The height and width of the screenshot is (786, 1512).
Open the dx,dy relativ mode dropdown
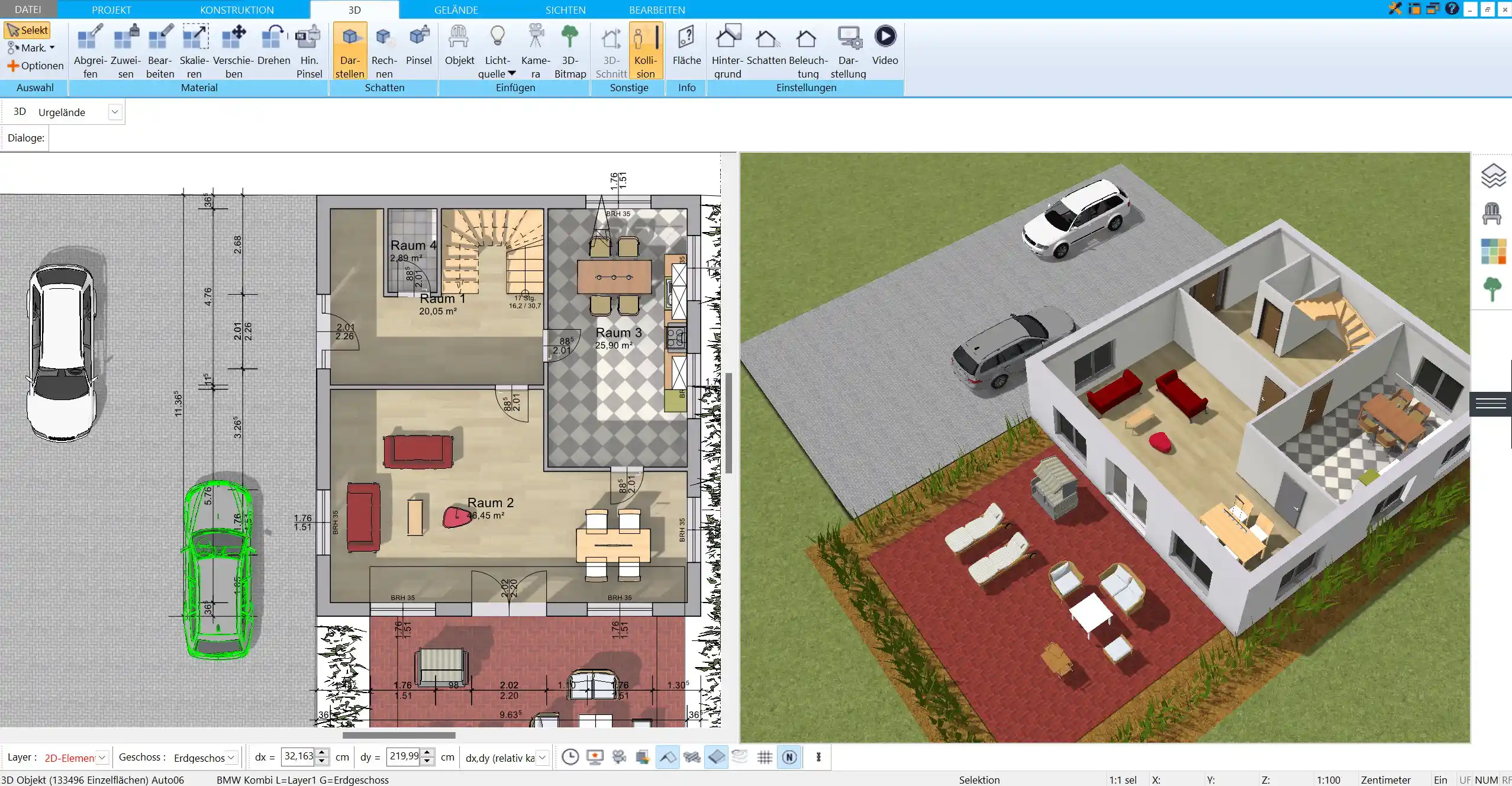pyautogui.click(x=542, y=758)
